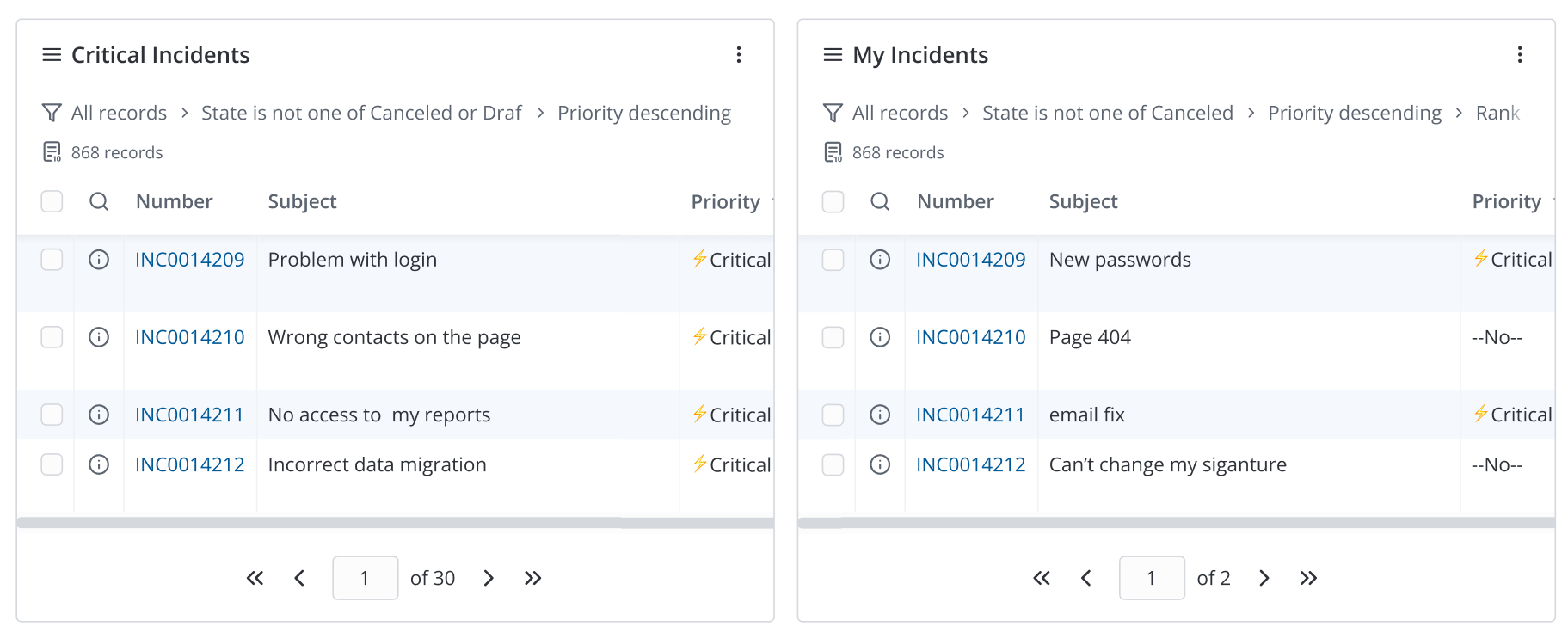Open three-dot options menu in My Incidents
The height and width of the screenshot is (639, 1568).
point(1520,55)
